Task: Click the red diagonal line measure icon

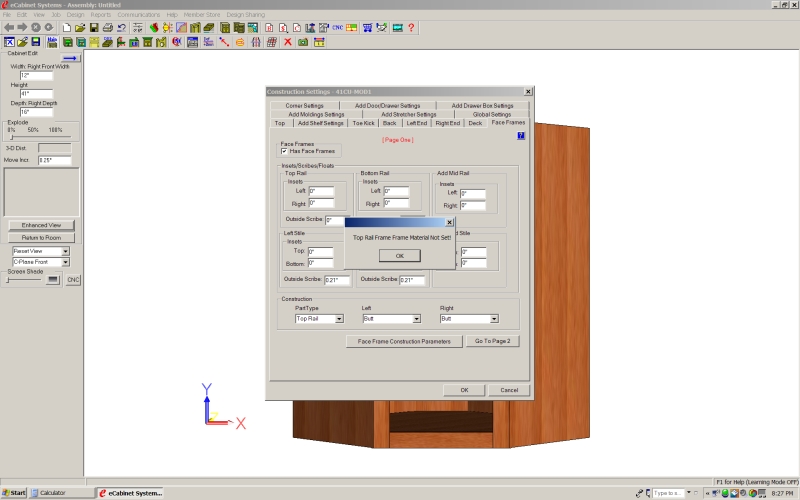Action: click(224, 42)
